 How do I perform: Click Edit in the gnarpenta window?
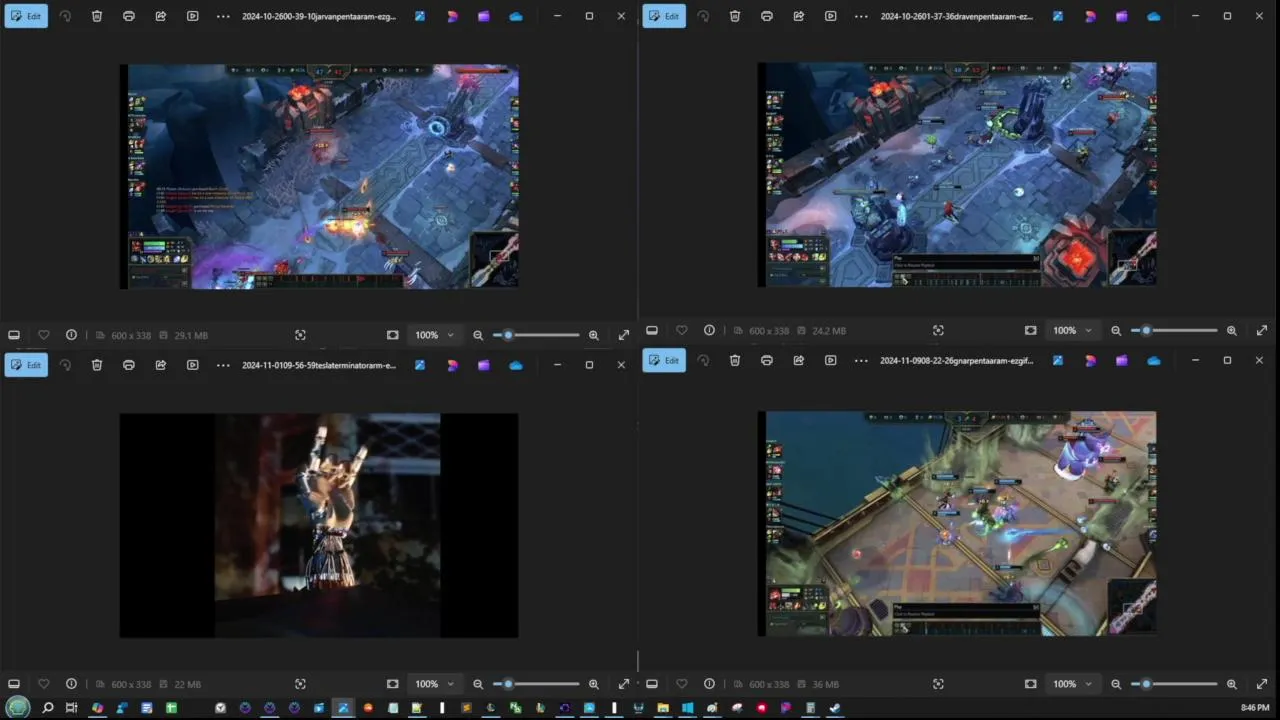click(x=664, y=360)
